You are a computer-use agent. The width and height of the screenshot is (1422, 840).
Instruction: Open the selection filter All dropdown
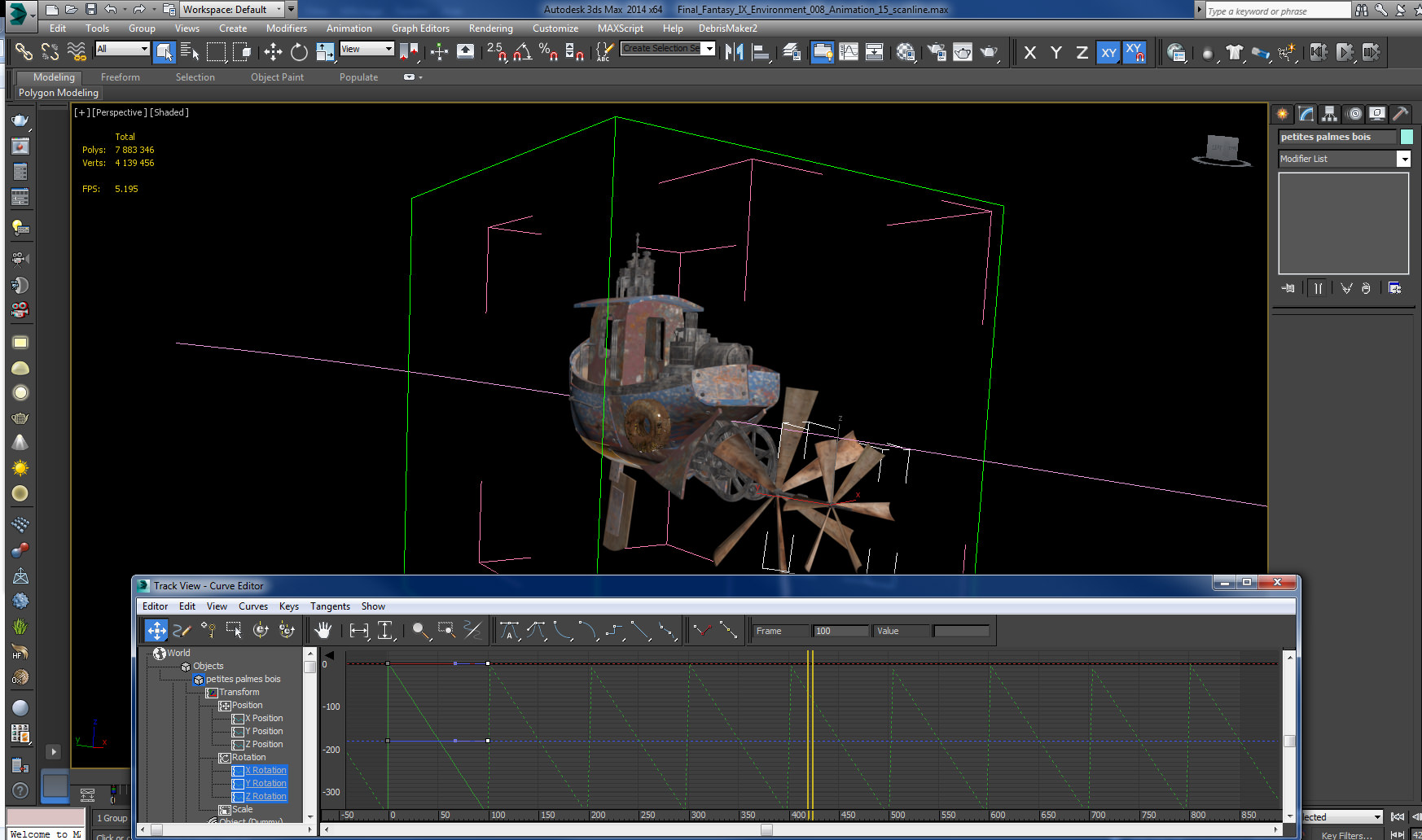tap(123, 49)
